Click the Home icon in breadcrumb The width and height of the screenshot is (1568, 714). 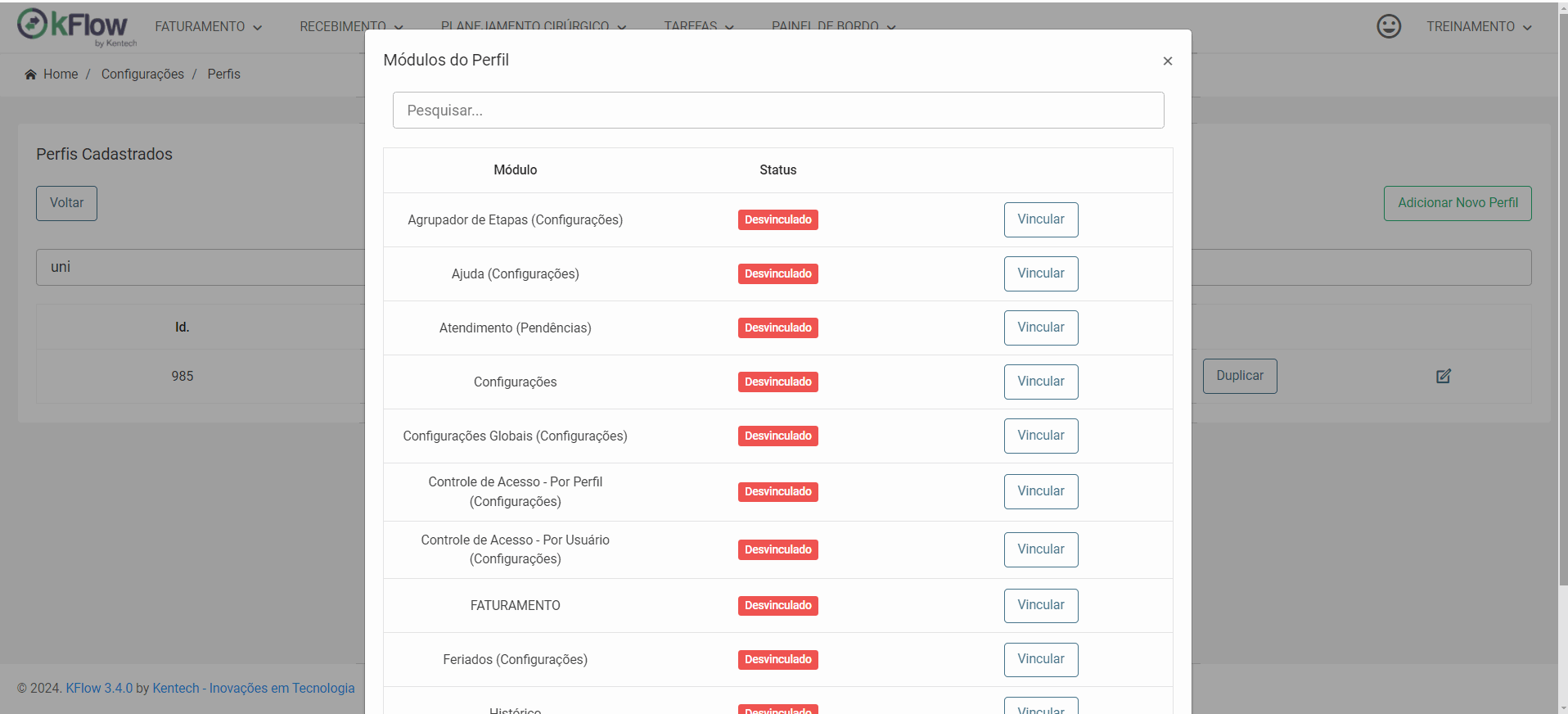[30, 75]
